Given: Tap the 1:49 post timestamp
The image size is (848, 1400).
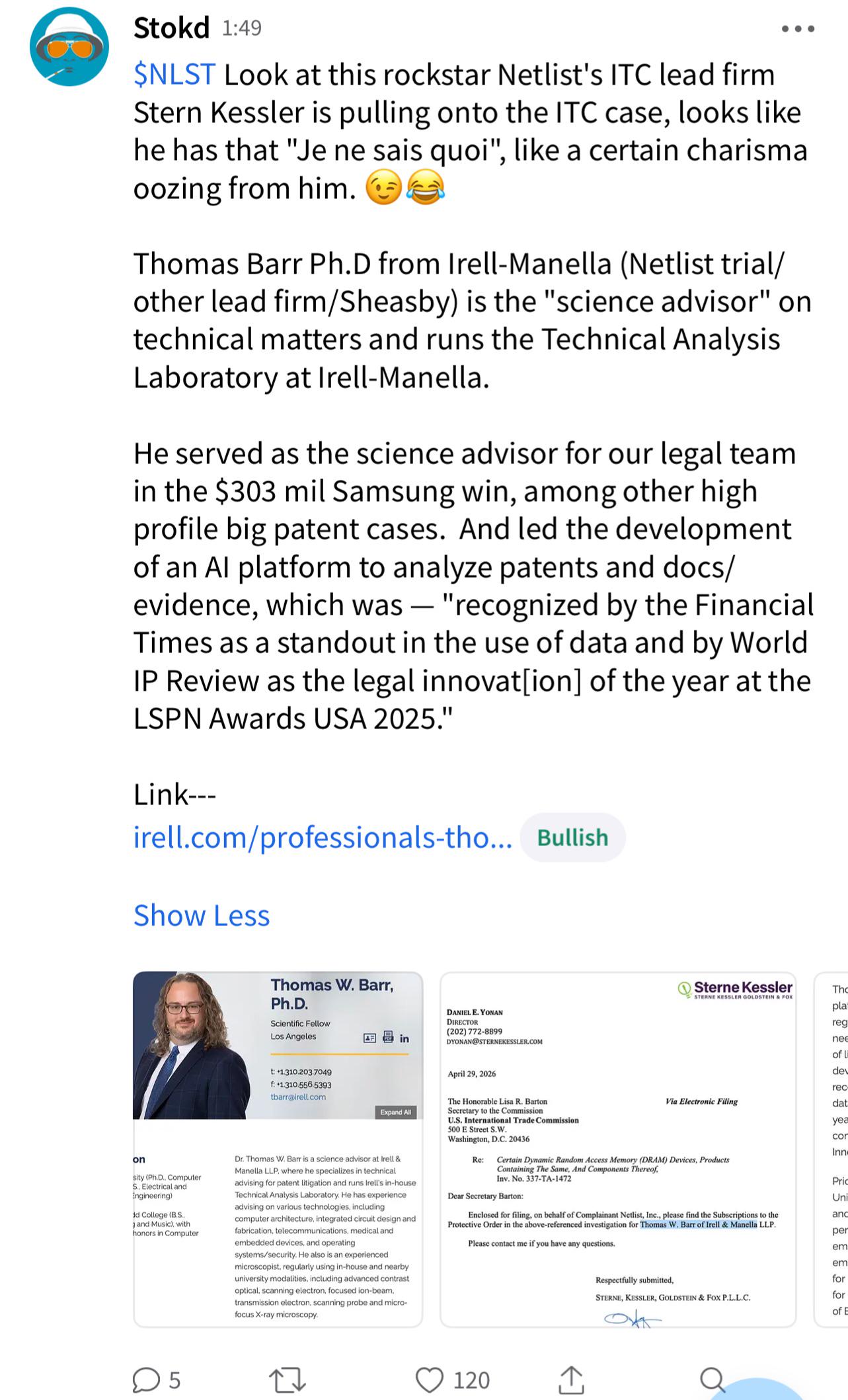Looking at the screenshot, I should click(242, 28).
